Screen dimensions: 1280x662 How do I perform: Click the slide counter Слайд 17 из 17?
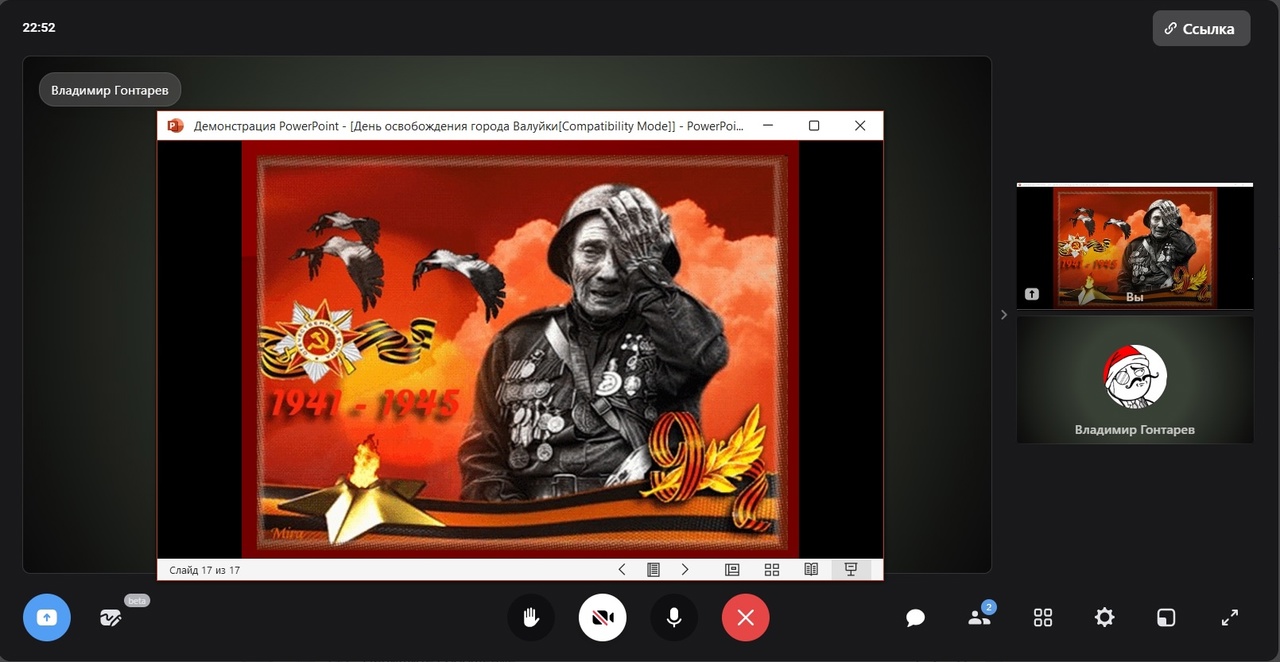tap(205, 570)
